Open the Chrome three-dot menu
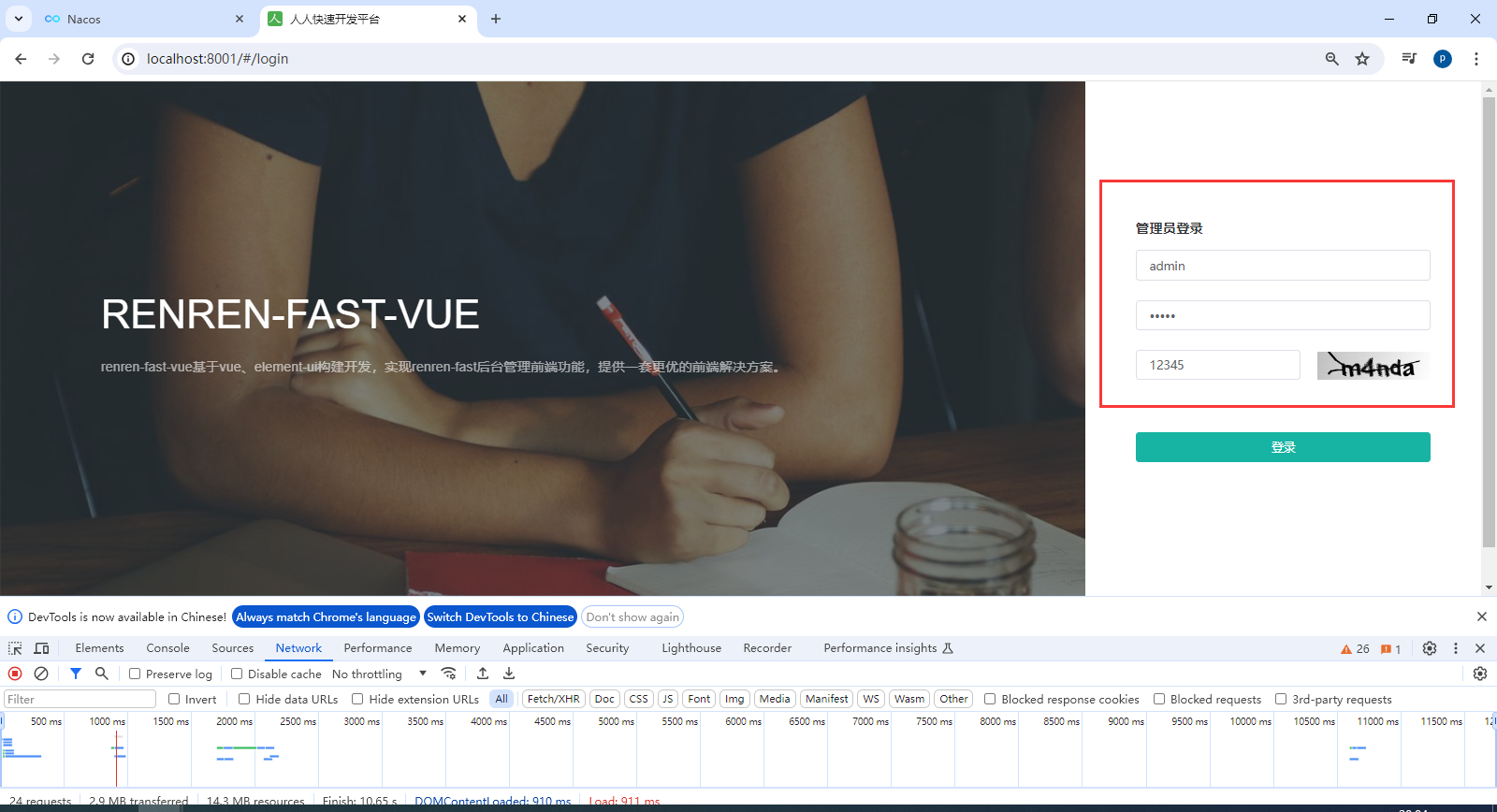The width and height of the screenshot is (1497, 812). (x=1476, y=59)
